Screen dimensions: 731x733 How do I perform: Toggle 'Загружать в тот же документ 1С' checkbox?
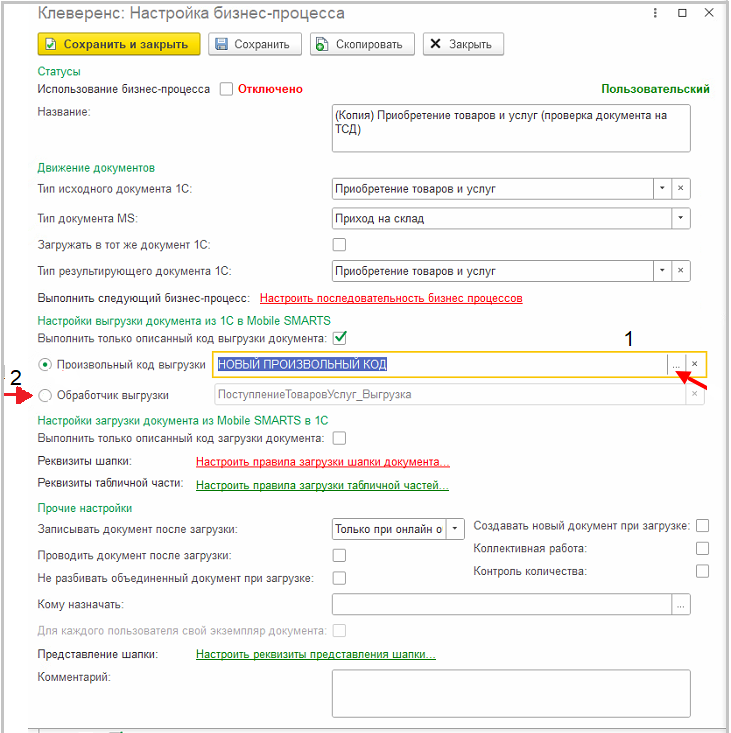coord(339,244)
